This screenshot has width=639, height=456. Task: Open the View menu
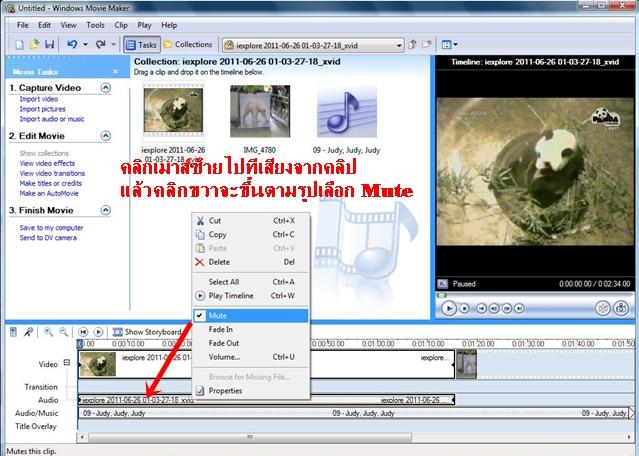click(x=68, y=25)
